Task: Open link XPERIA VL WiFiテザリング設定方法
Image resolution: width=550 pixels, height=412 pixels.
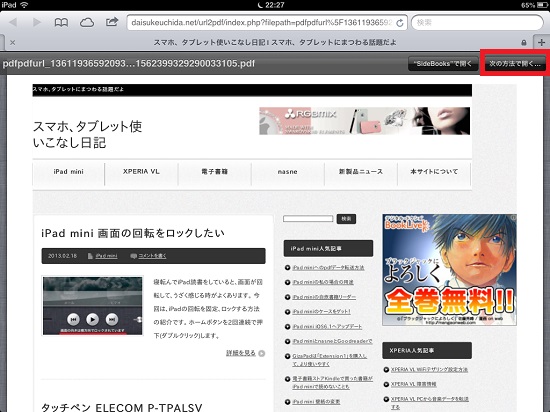Action: [429, 370]
